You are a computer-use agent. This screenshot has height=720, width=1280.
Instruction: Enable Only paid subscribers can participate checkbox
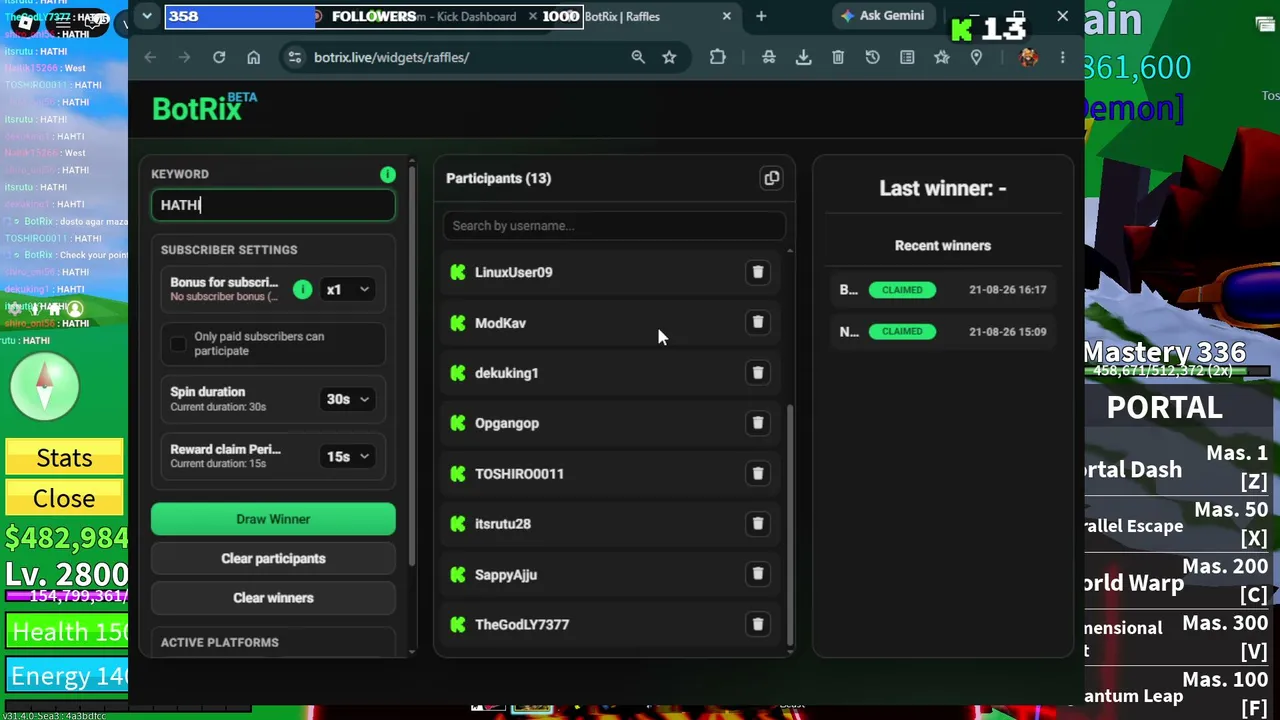pyautogui.click(x=178, y=344)
